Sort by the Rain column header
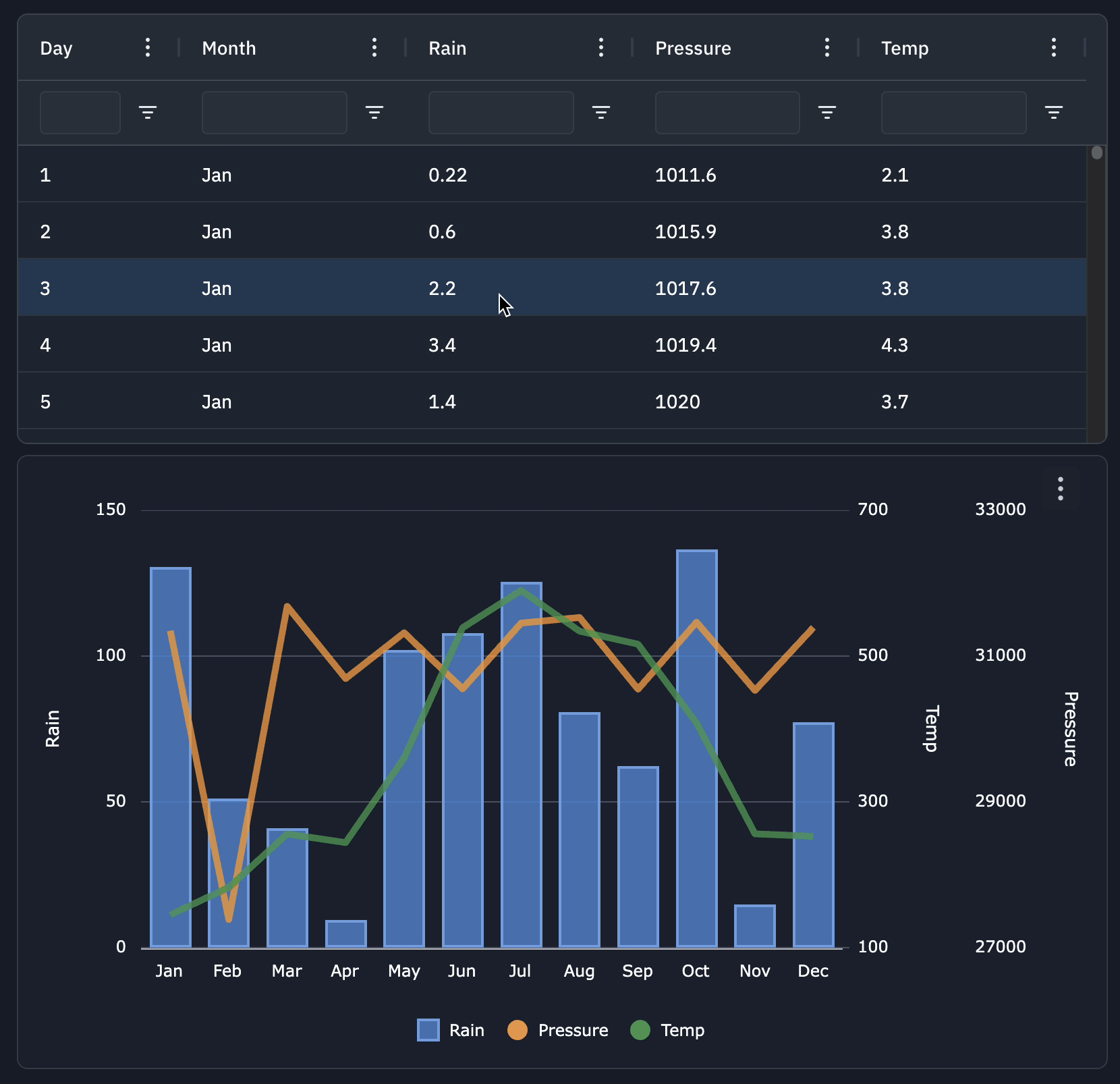Screen dimensions: 1120x1084 coord(447,49)
